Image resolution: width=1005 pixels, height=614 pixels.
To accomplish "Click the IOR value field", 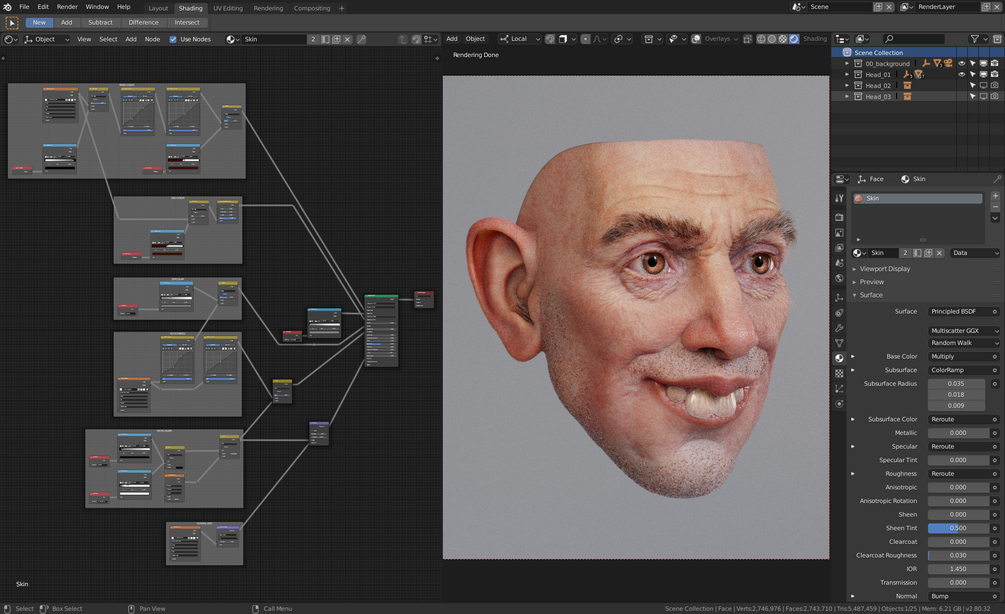I will (958, 569).
